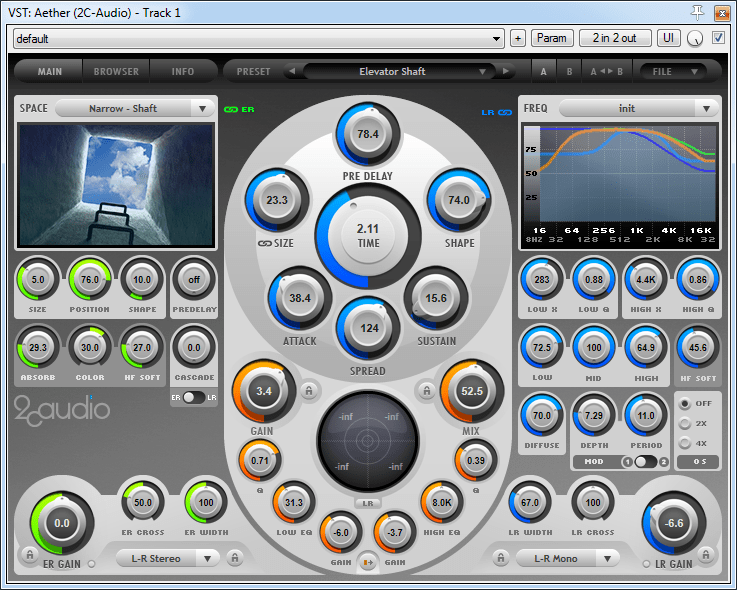Click the lock icon beside LR GAIN
The image size is (737, 590).
tap(706, 555)
